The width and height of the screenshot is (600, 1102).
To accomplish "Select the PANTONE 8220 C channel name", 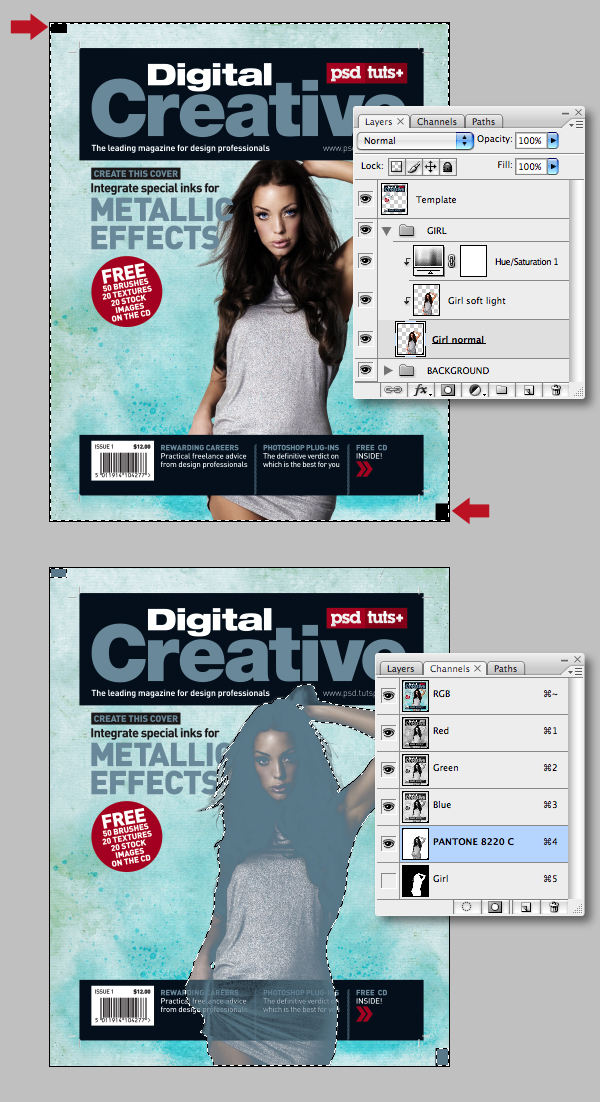I will pos(474,841).
